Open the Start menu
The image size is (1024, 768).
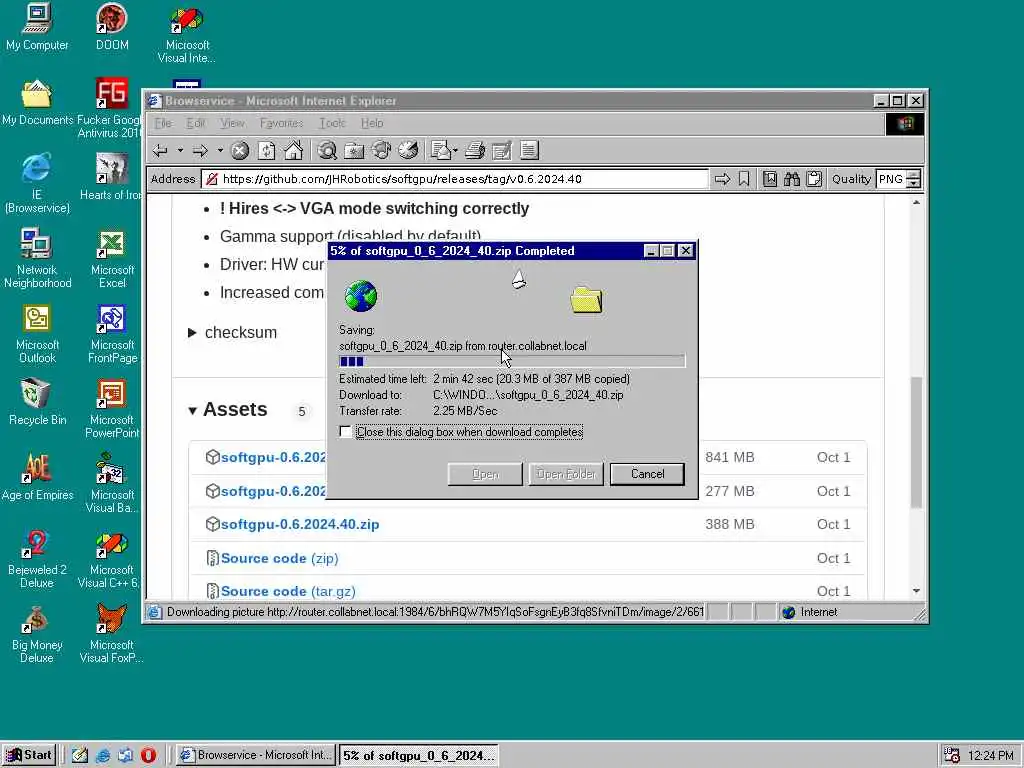pos(29,755)
